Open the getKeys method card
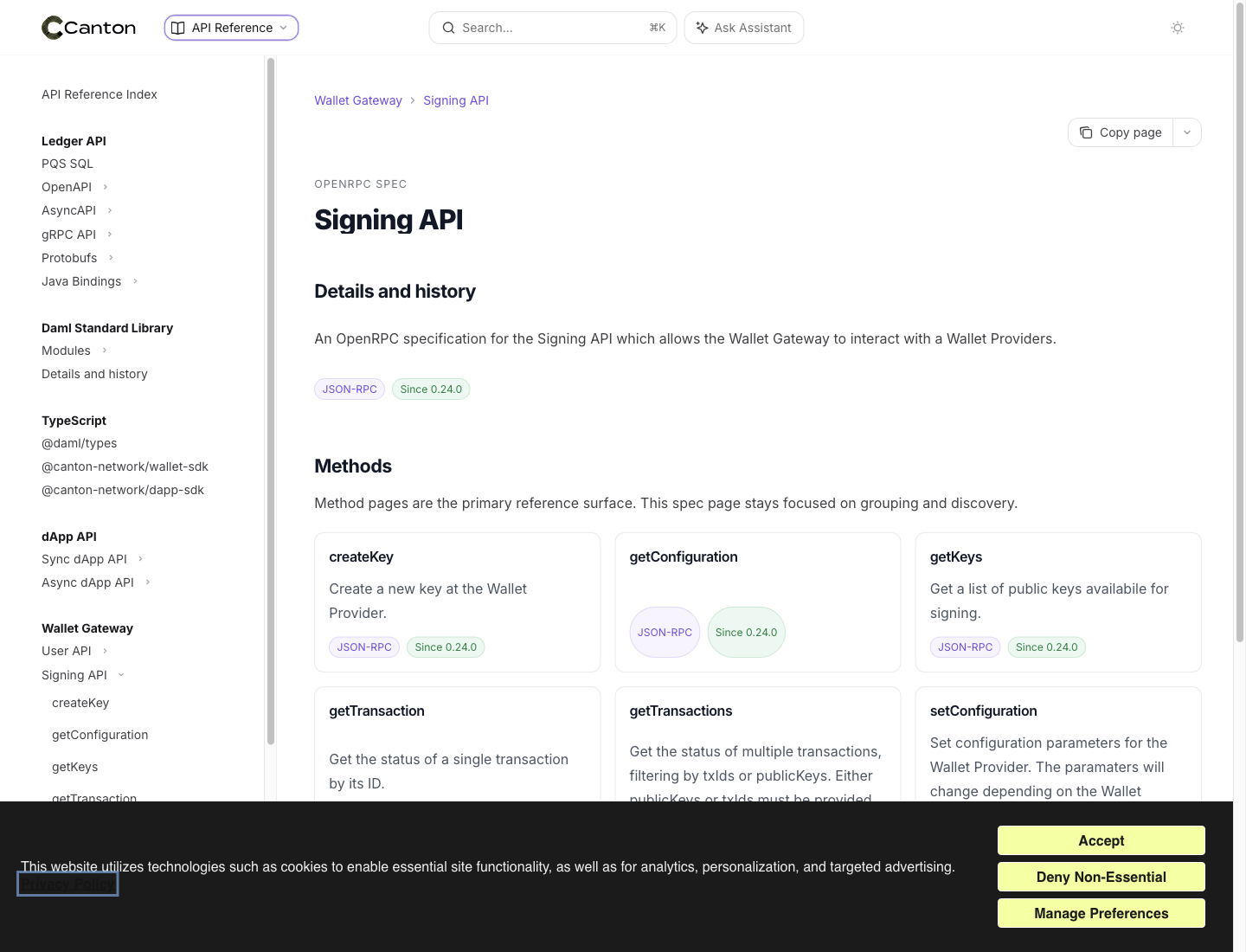1246x952 pixels. 1058,602
